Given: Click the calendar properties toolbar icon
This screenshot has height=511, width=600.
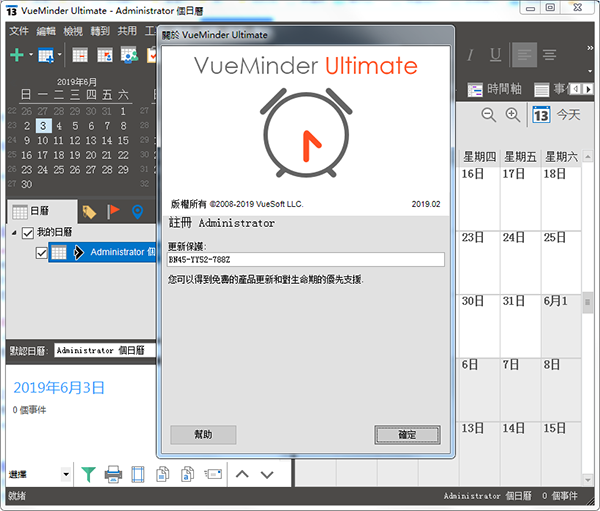Looking at the screenshot, I should 104,56.
